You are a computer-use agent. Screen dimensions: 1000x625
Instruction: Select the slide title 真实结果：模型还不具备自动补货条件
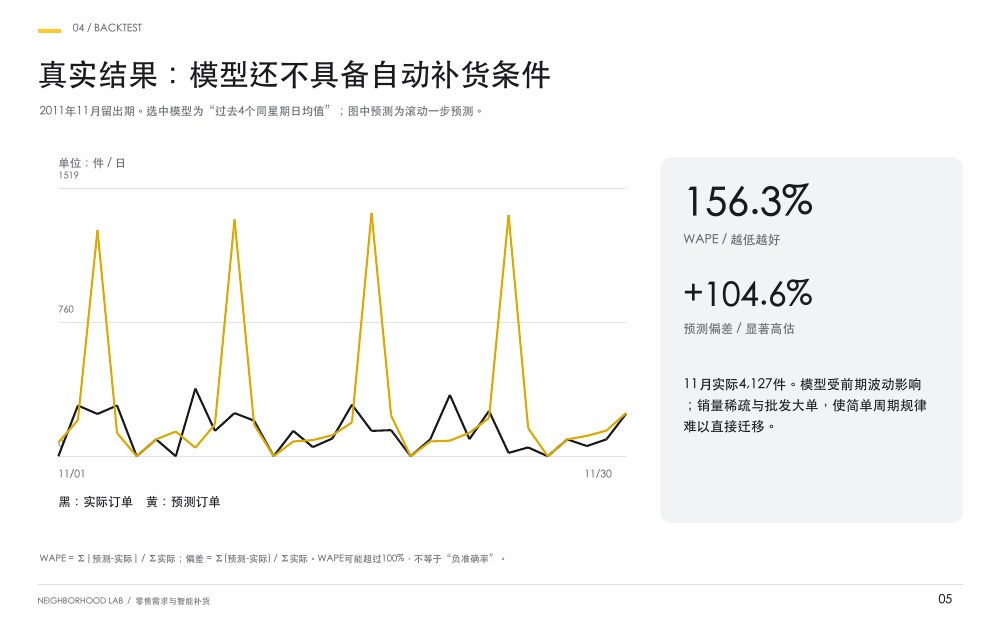tap(294, 75)
